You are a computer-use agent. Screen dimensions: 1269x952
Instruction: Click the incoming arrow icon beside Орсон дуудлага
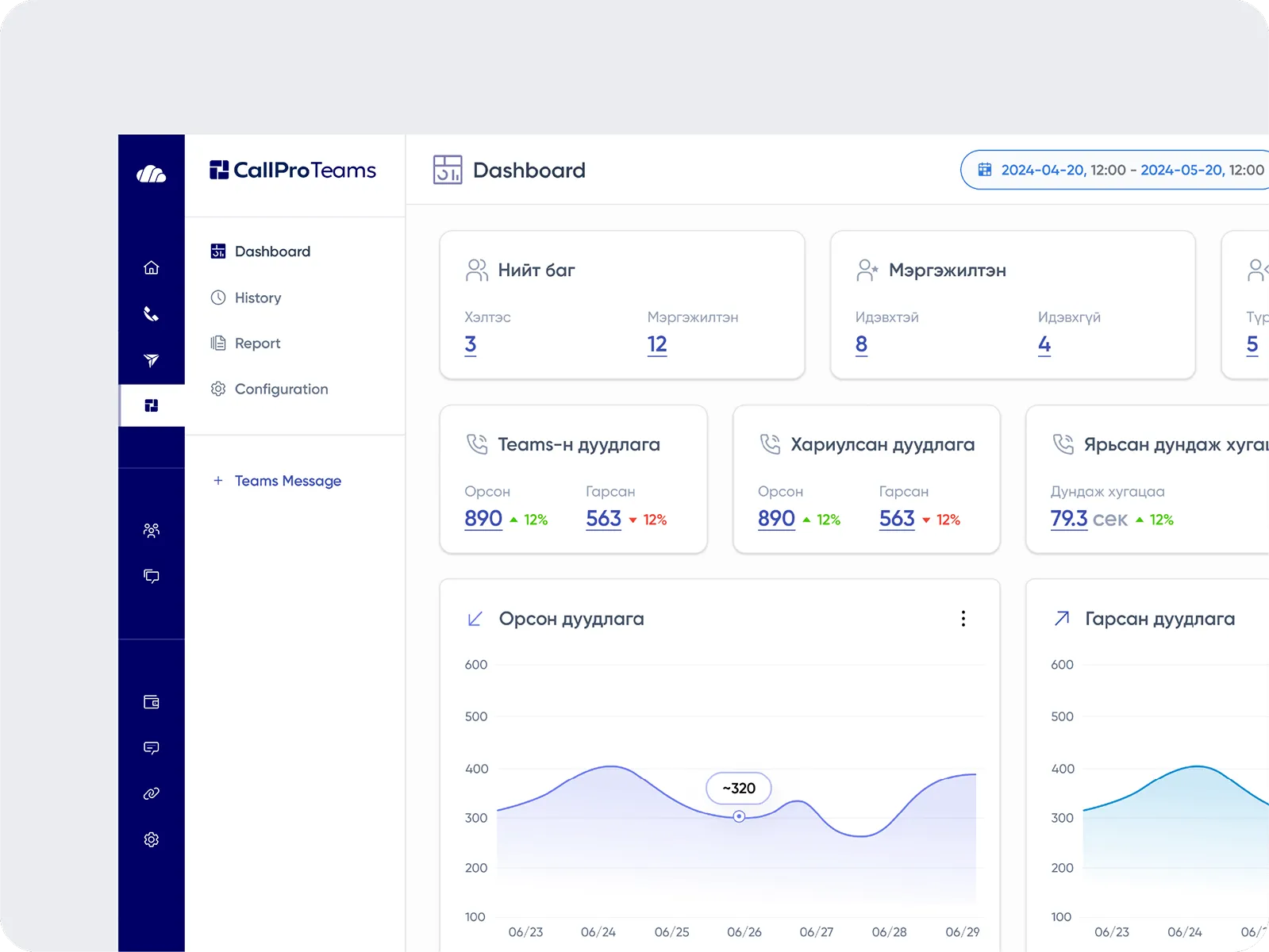click(475, 619)
